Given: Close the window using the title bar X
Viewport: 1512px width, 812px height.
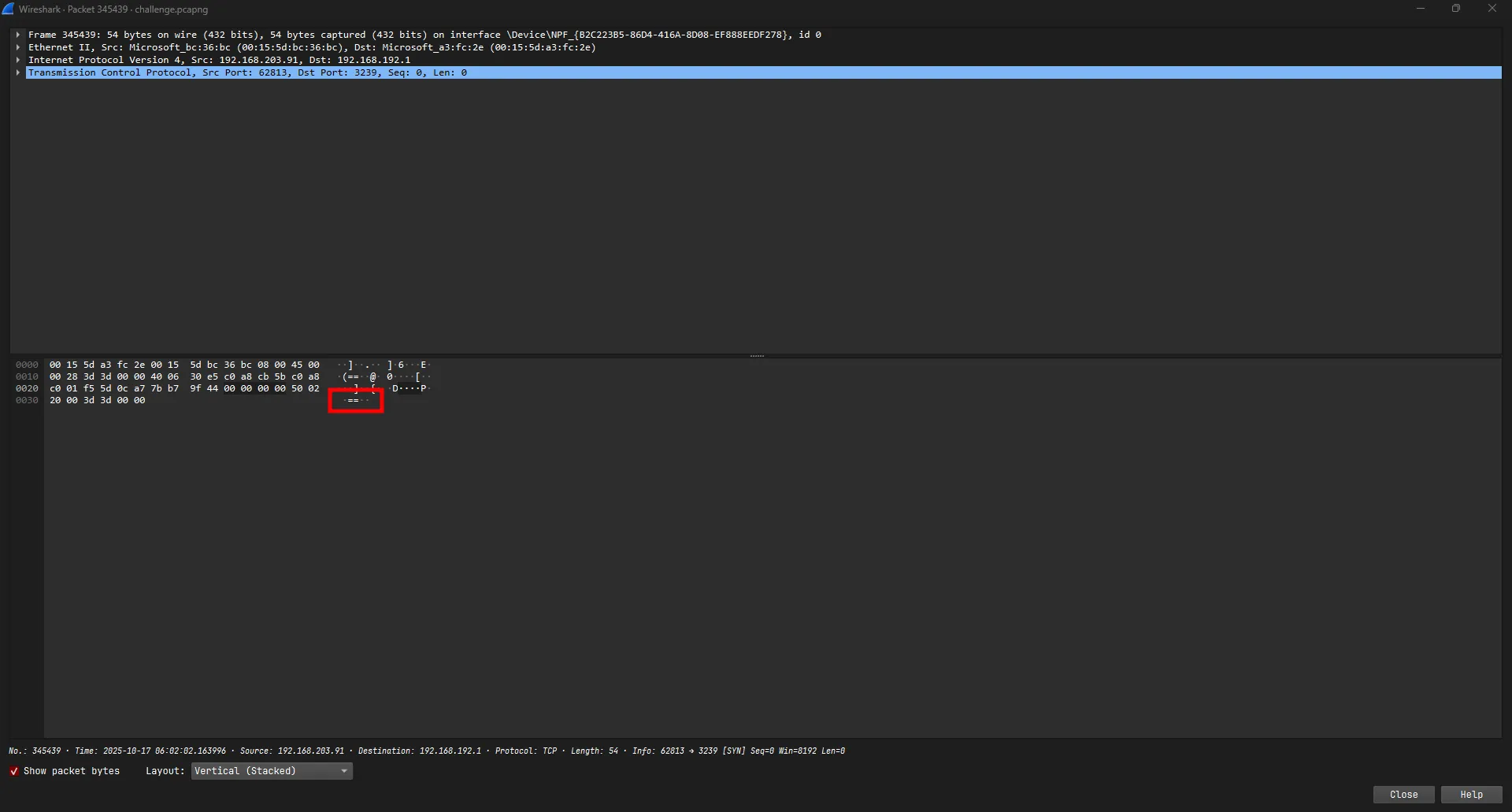Looking at the screenshot, I should point(1492,9).
